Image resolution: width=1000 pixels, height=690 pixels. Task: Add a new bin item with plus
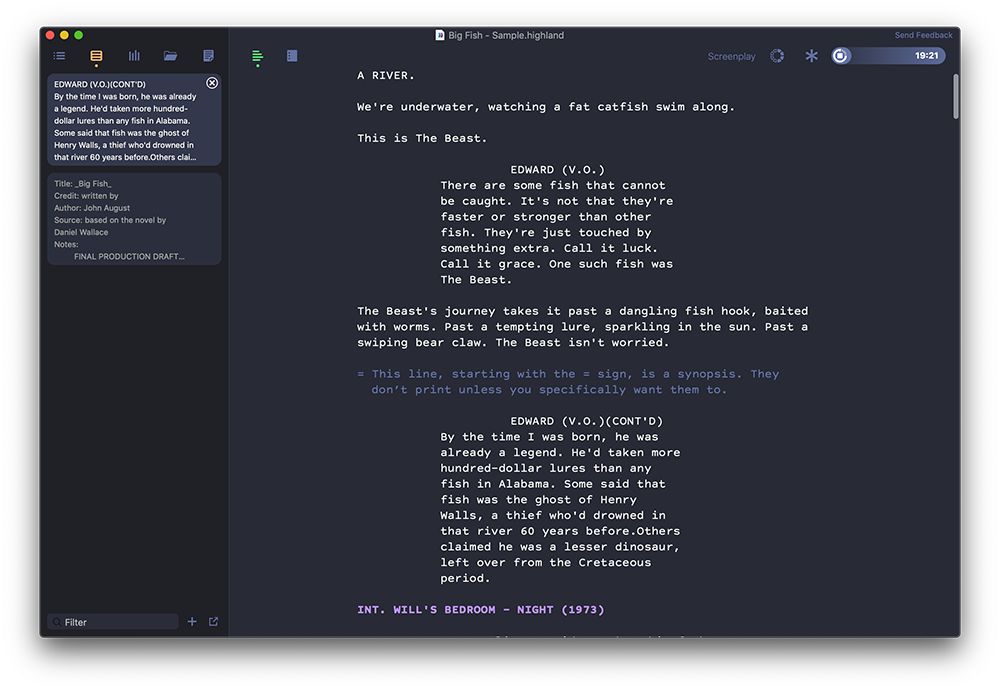(192, 622)
